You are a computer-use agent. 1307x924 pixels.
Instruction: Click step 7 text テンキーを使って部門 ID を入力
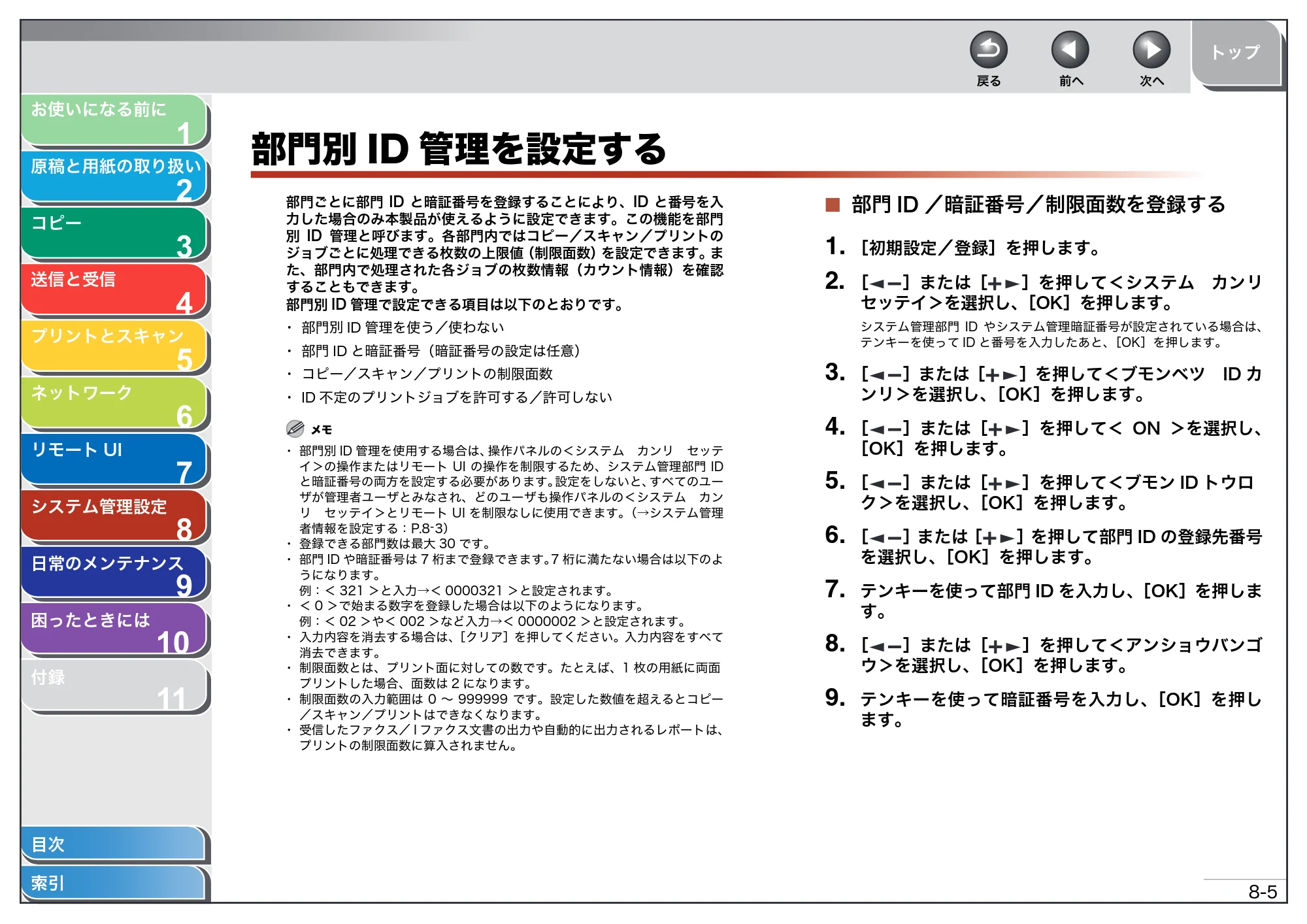tap(1061, 601)
